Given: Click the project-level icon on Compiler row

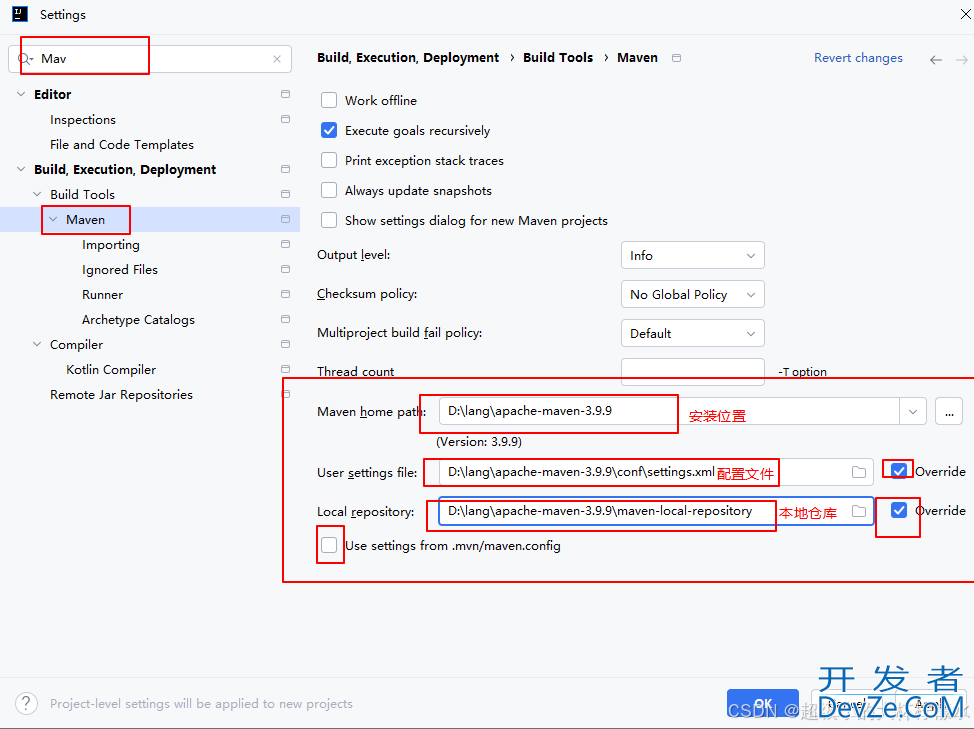Looking at the screenshot, I should 285,344.
